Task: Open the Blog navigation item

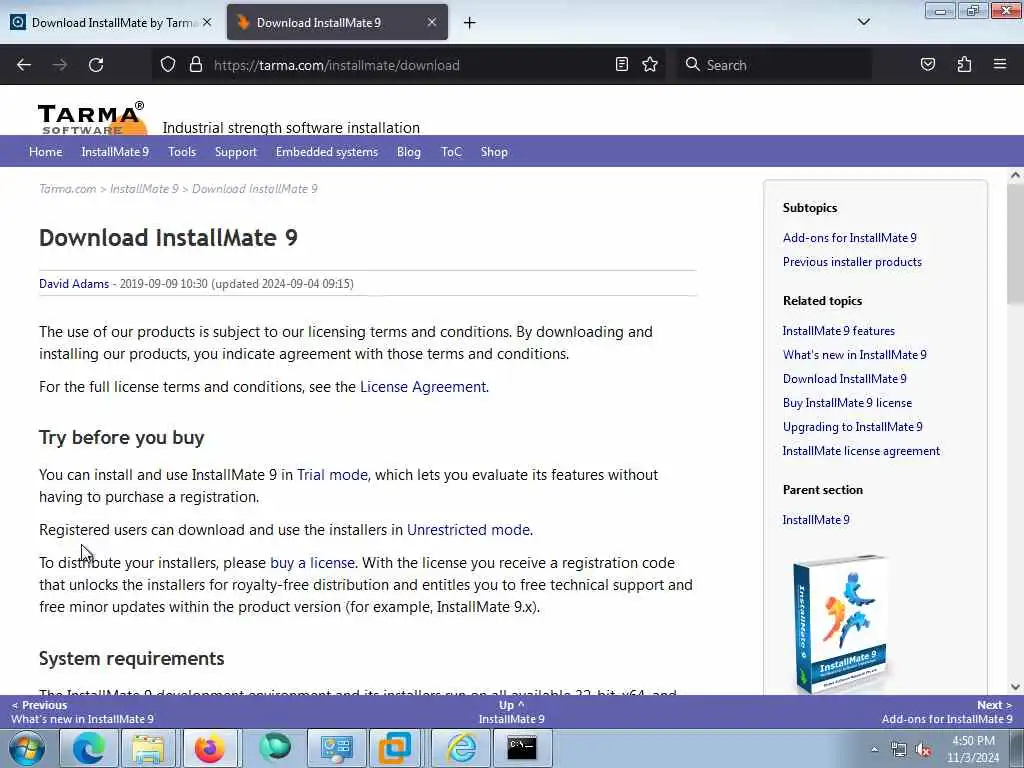Action: pos(409,152)
